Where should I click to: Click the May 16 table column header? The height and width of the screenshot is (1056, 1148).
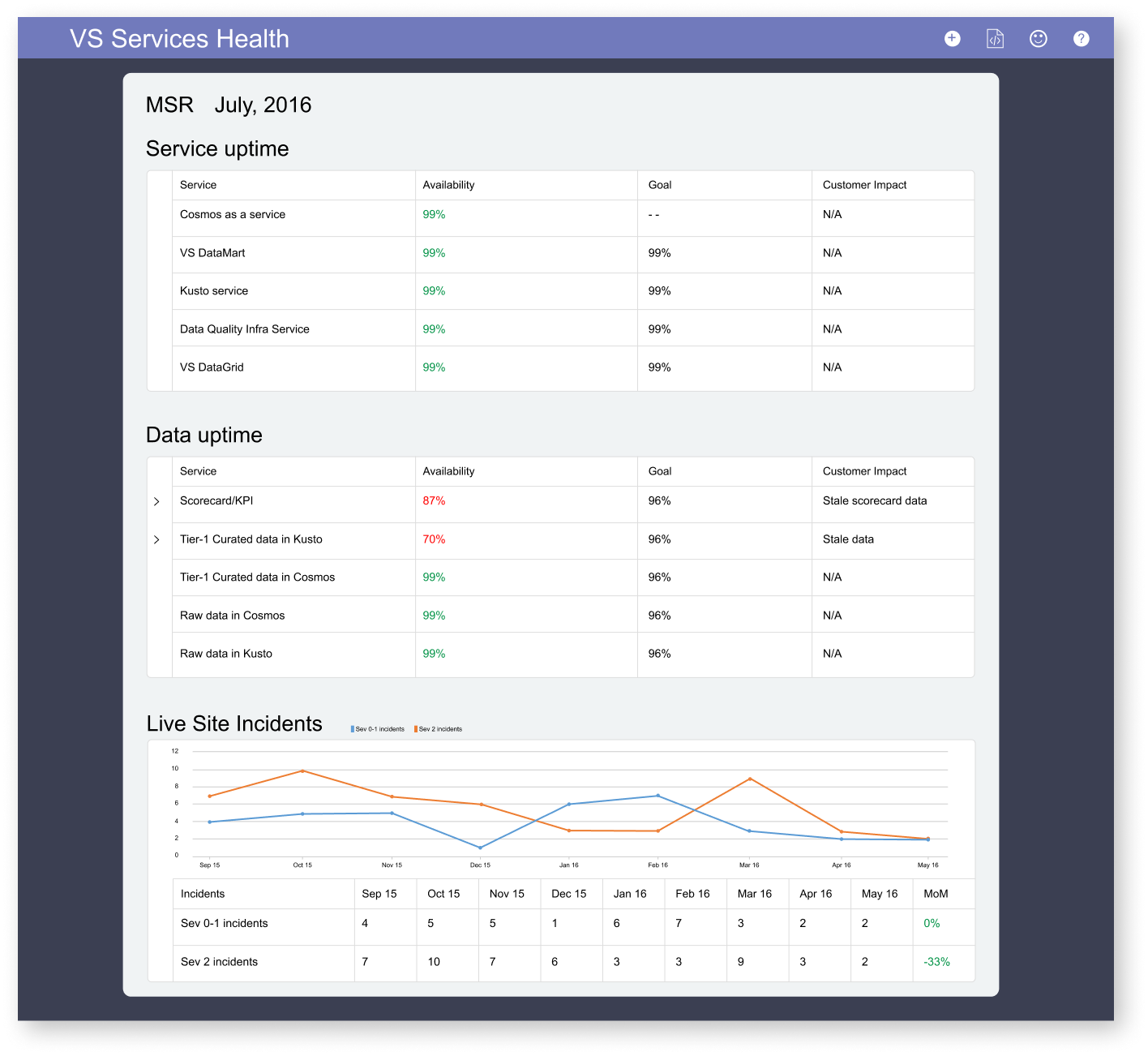tap(880, 894)
